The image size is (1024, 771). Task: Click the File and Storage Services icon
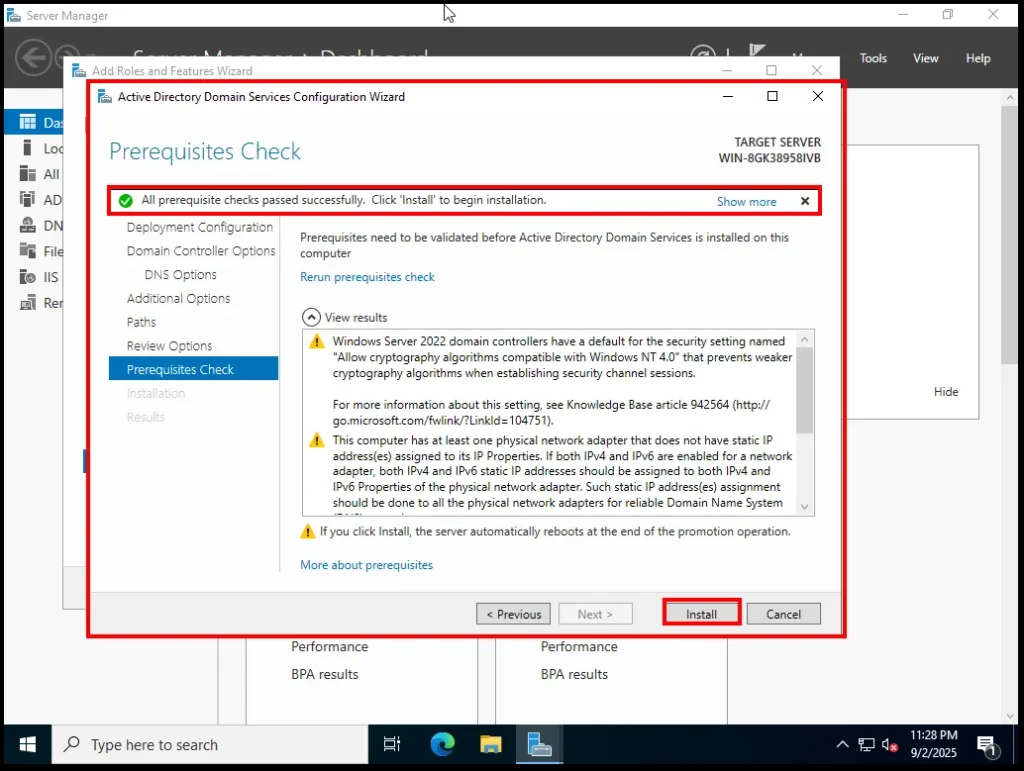pyautogui.click(x=27, y=251)
